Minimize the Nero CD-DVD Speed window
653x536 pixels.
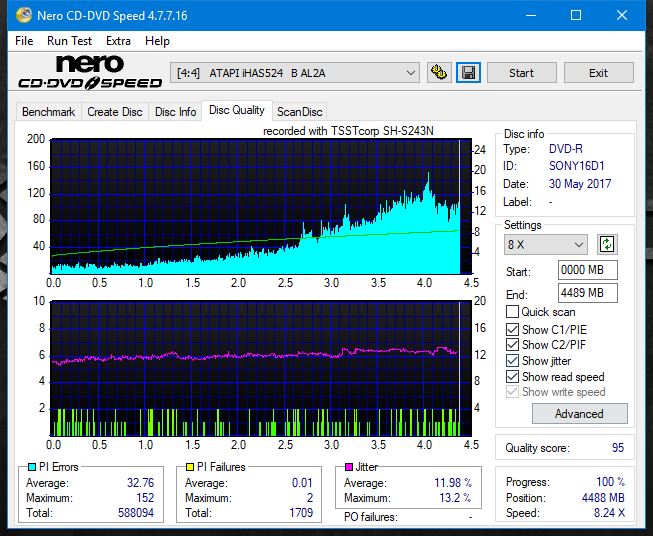point(531,15)
